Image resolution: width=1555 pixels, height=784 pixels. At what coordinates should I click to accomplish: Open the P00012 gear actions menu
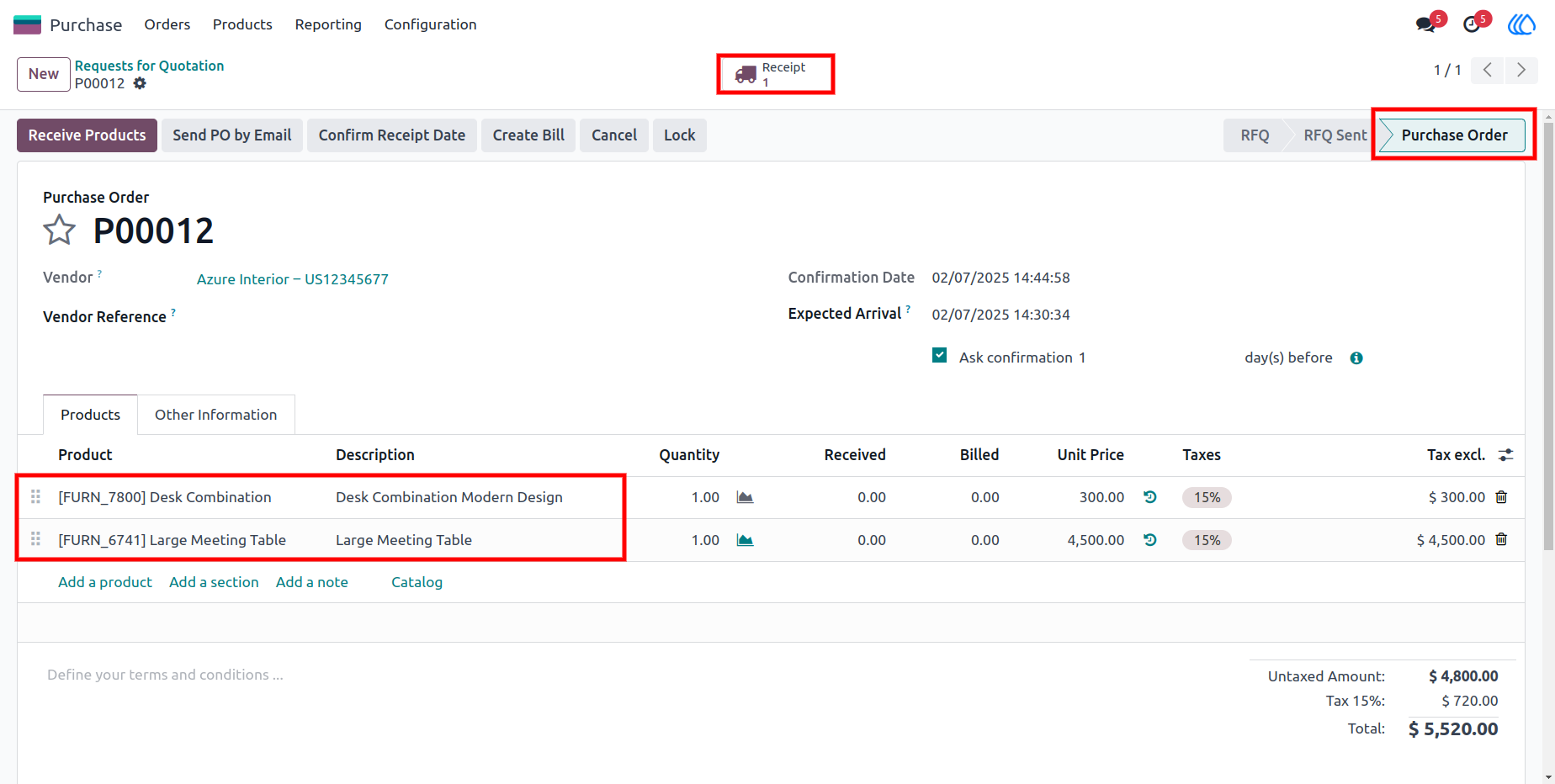tap(140, 83)
